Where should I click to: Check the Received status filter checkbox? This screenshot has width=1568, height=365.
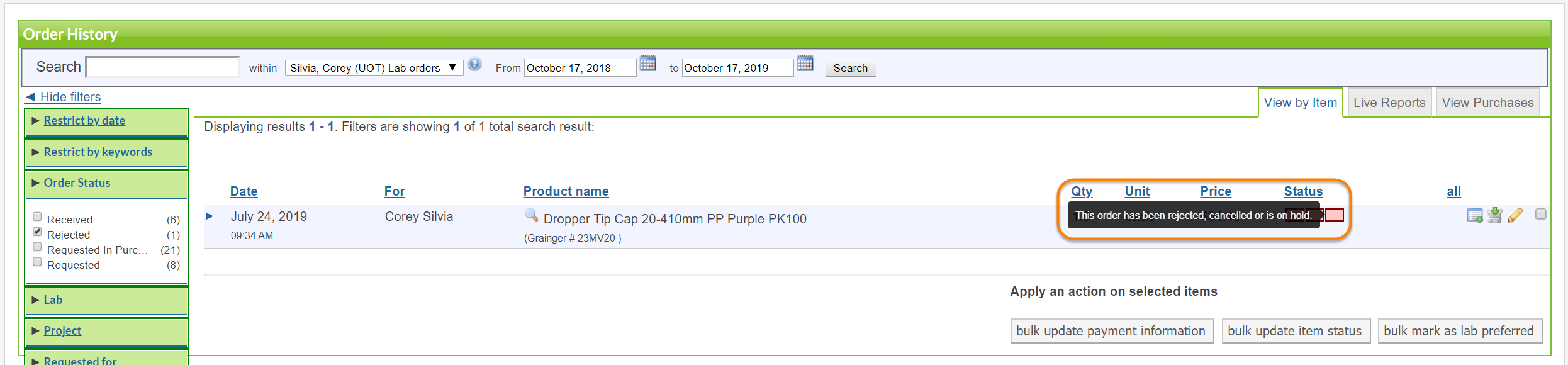click(x=38, y=217)
